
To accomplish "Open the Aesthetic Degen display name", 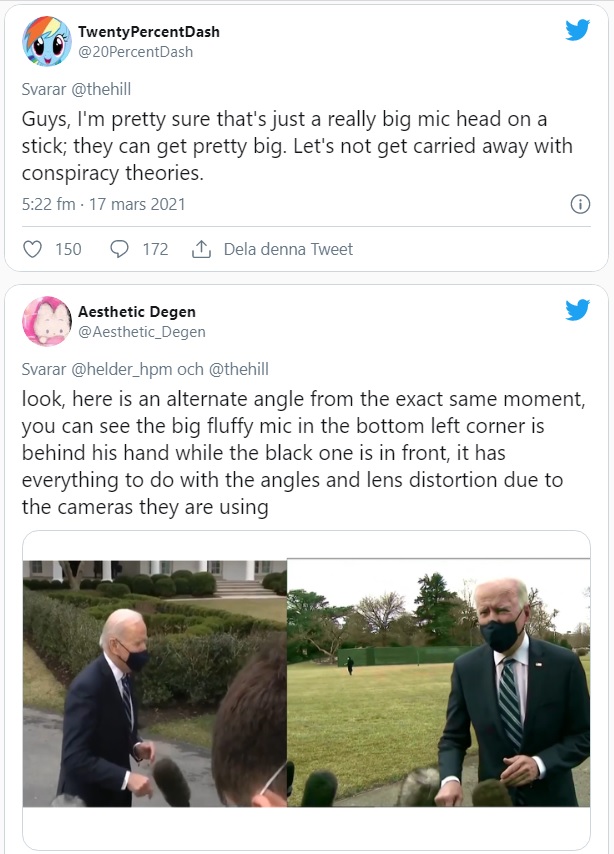I will (137, 312).
